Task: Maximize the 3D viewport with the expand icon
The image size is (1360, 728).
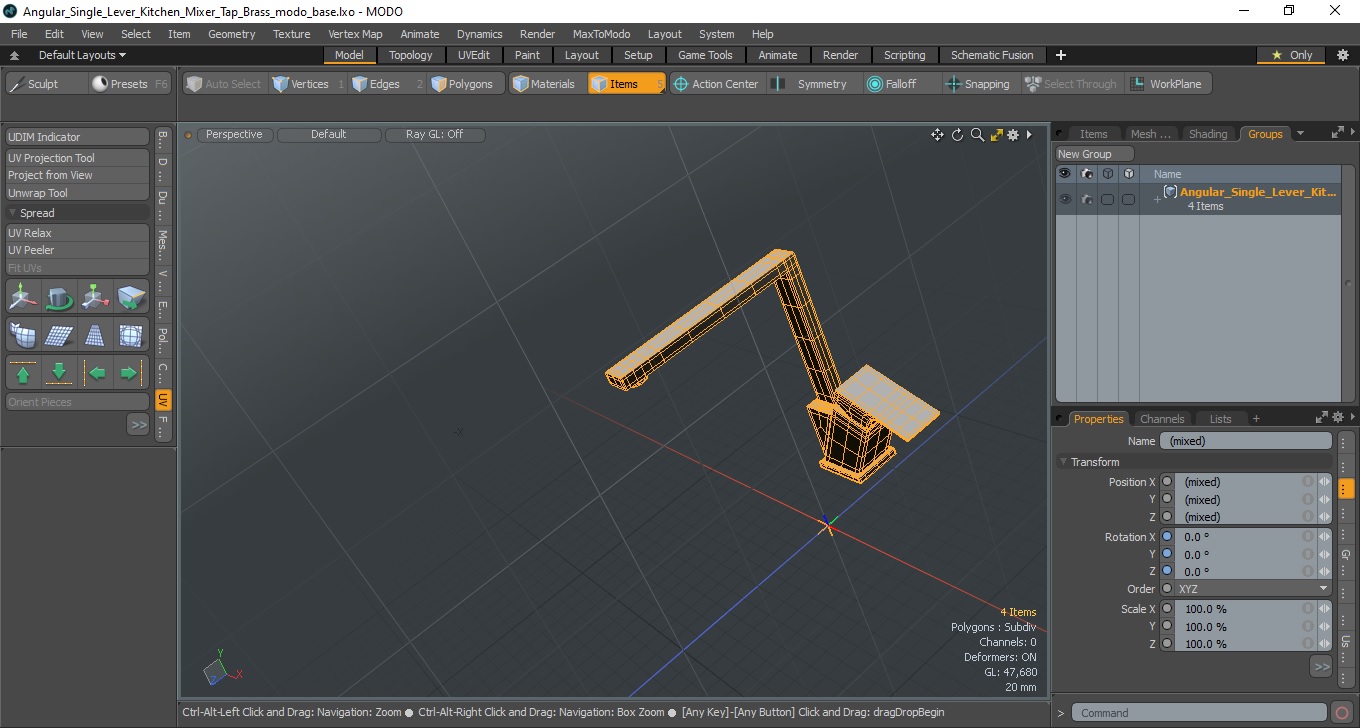Action: click(x=996, y=135)
